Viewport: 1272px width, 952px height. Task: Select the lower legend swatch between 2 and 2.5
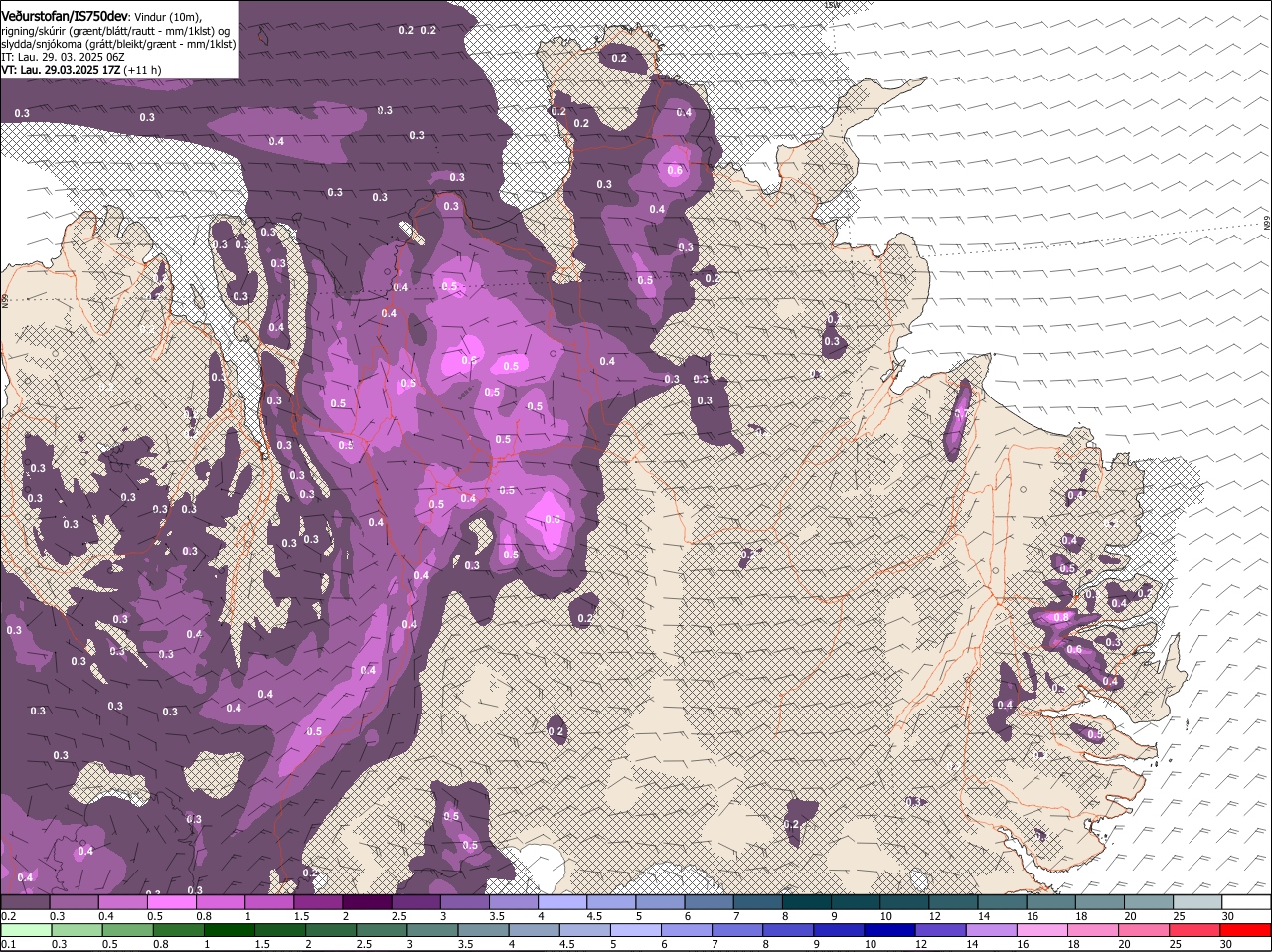(331, 930)
